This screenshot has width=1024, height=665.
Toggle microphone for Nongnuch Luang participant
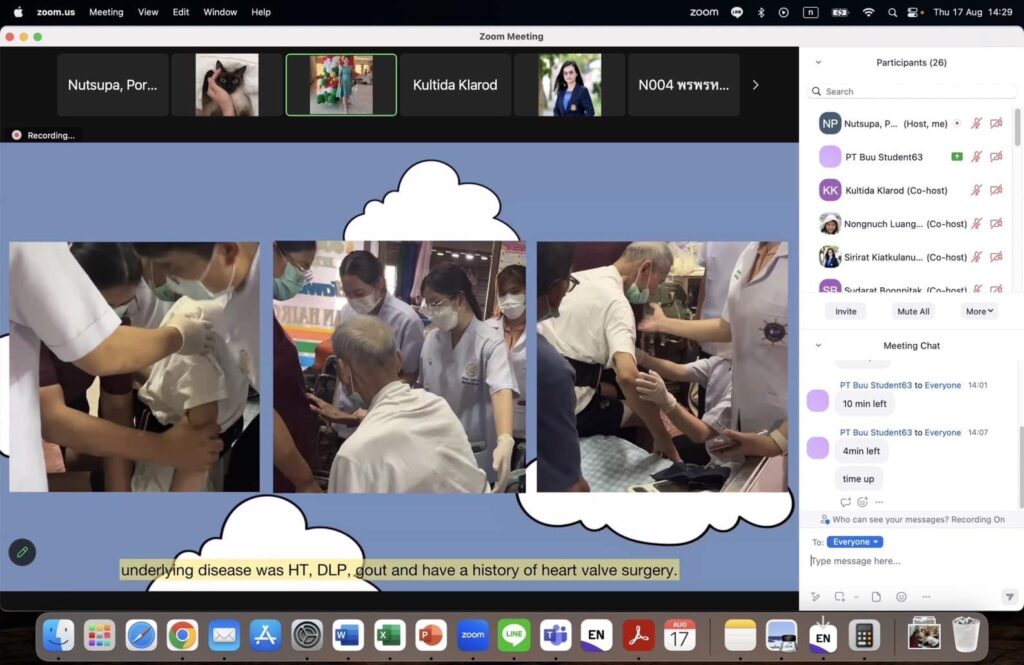977,223
